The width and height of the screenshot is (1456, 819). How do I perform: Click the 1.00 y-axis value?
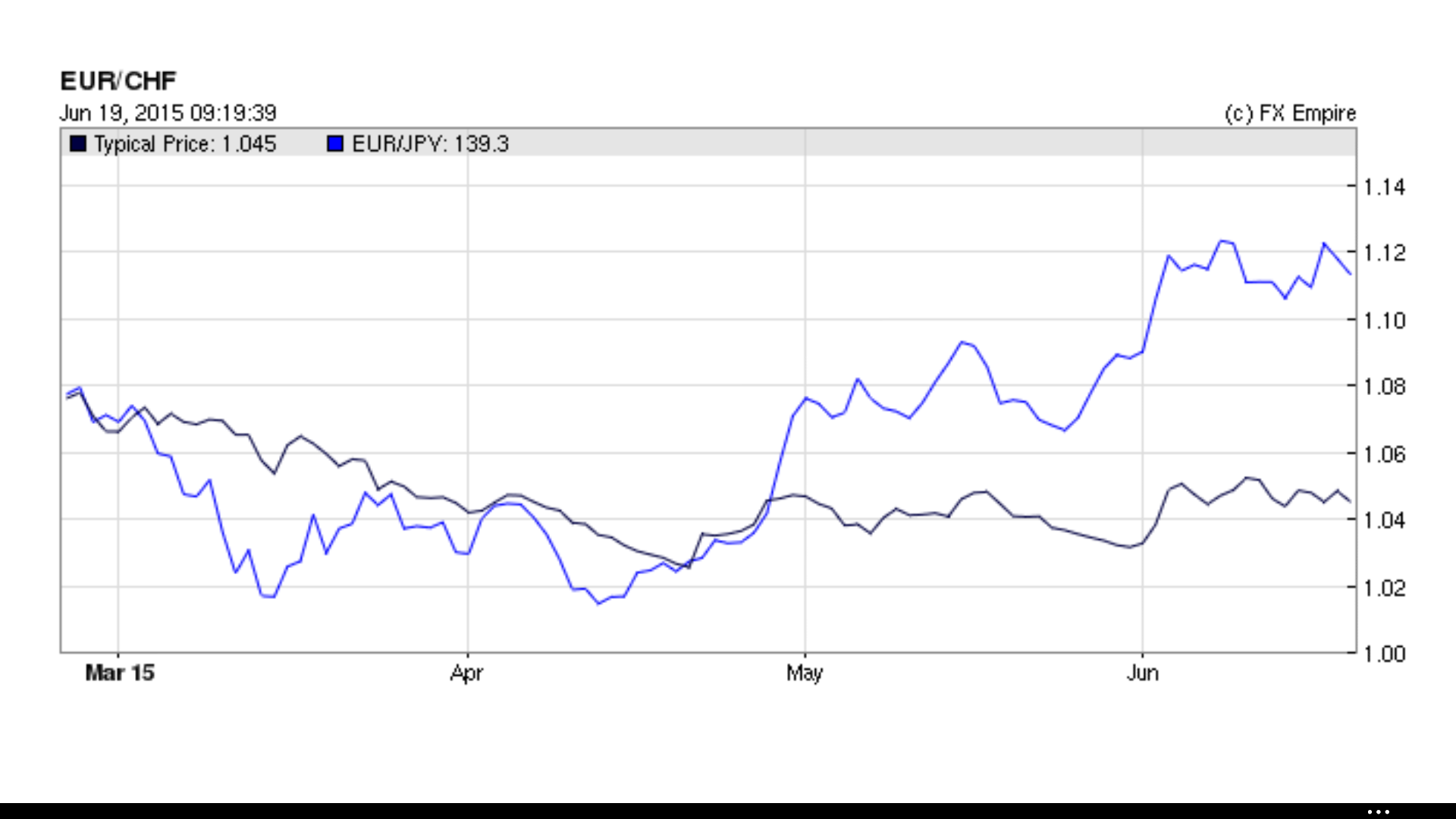[x=1384, y=653]
